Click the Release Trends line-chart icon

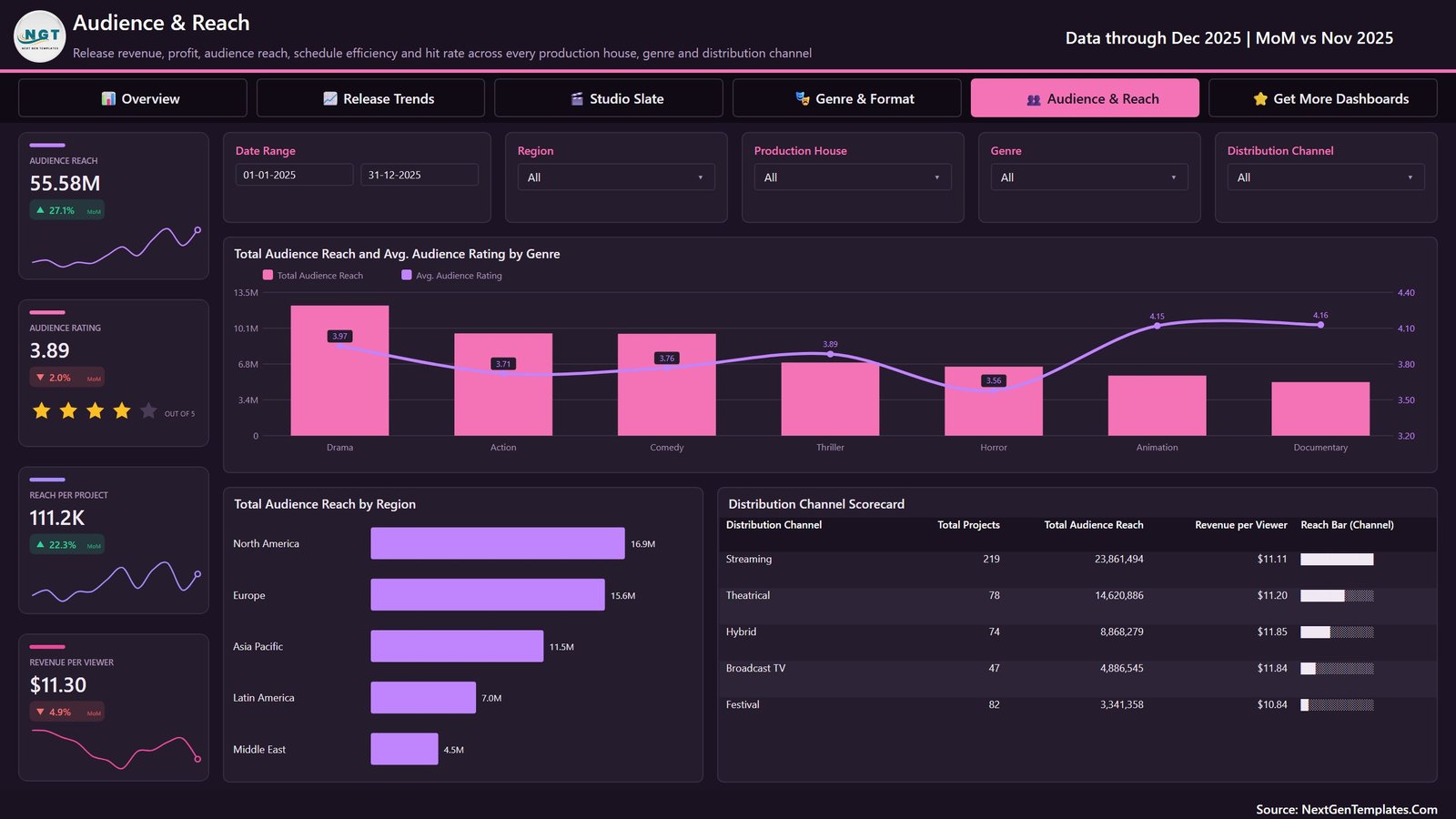pyautogui.click(x=330, y=98)
